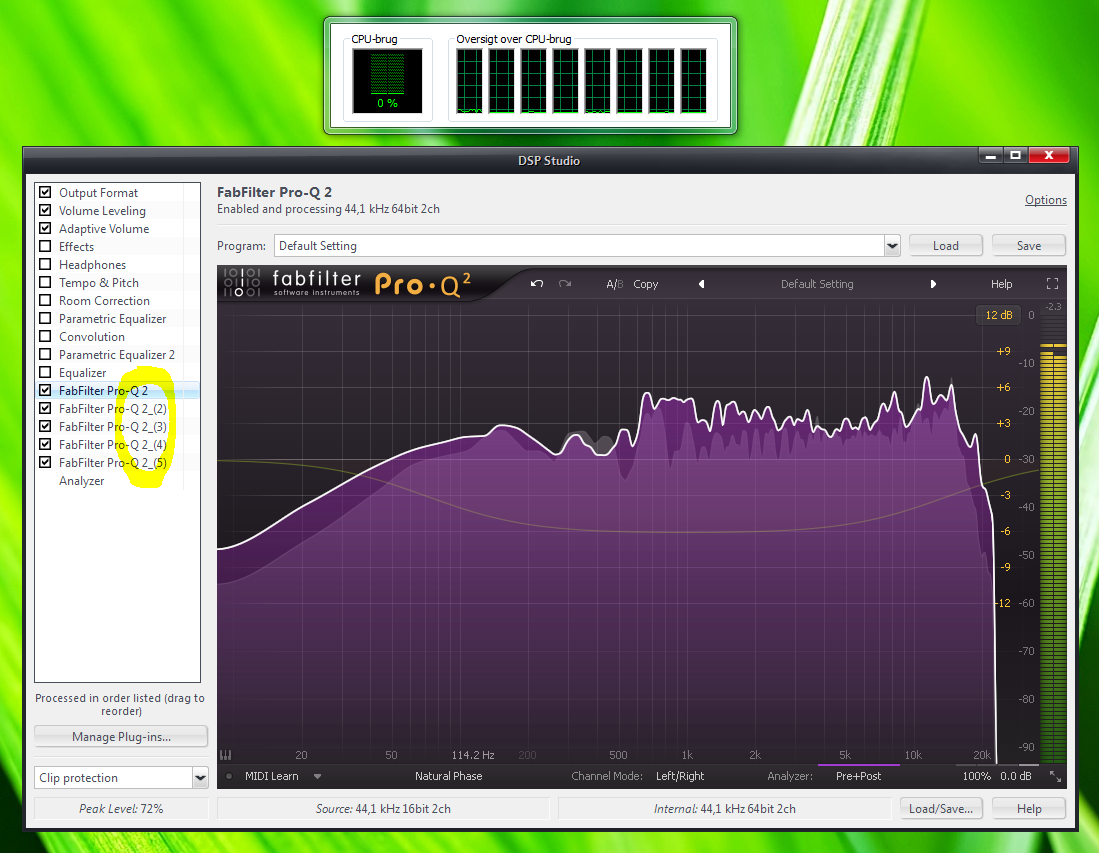The height and width of the screenshot is (853, 1099).
Task: Go to the next preset arrow
Action: click(933, 284)
